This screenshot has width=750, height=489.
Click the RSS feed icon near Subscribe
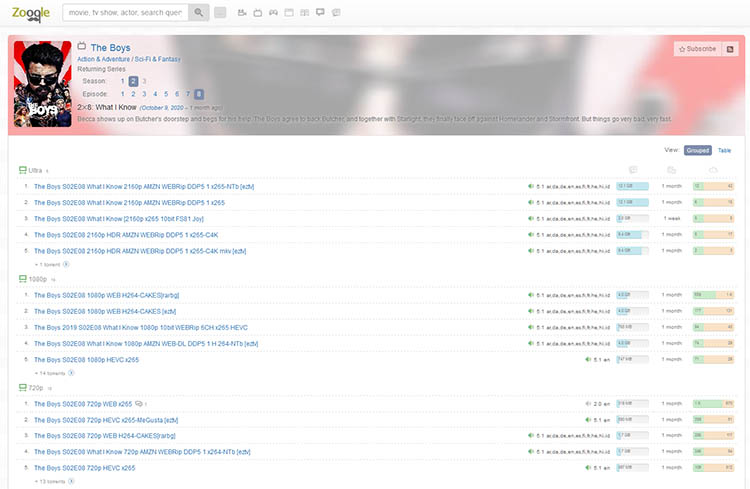click(730, 49)
